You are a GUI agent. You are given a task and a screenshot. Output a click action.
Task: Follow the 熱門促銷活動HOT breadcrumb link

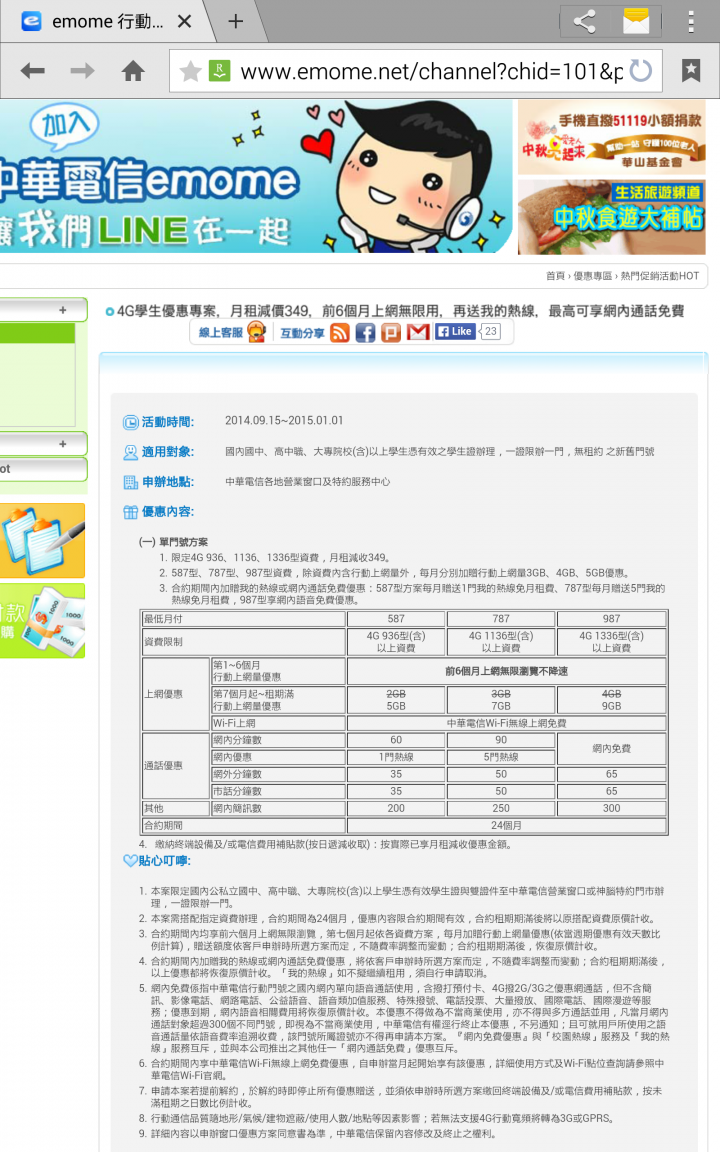pyautogui.click(x=660, y=276)
